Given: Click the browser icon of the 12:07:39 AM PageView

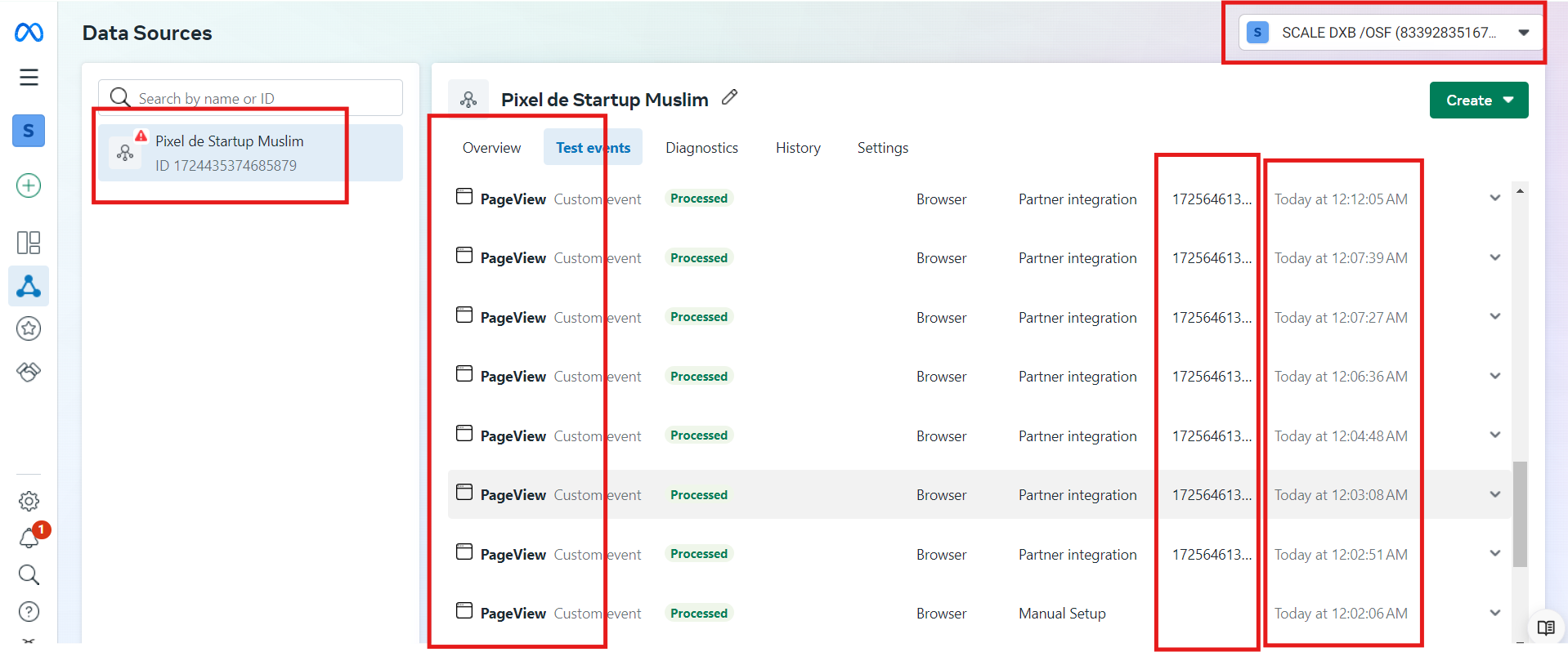Looking at the screenshot, I should (x=464, y=255).
